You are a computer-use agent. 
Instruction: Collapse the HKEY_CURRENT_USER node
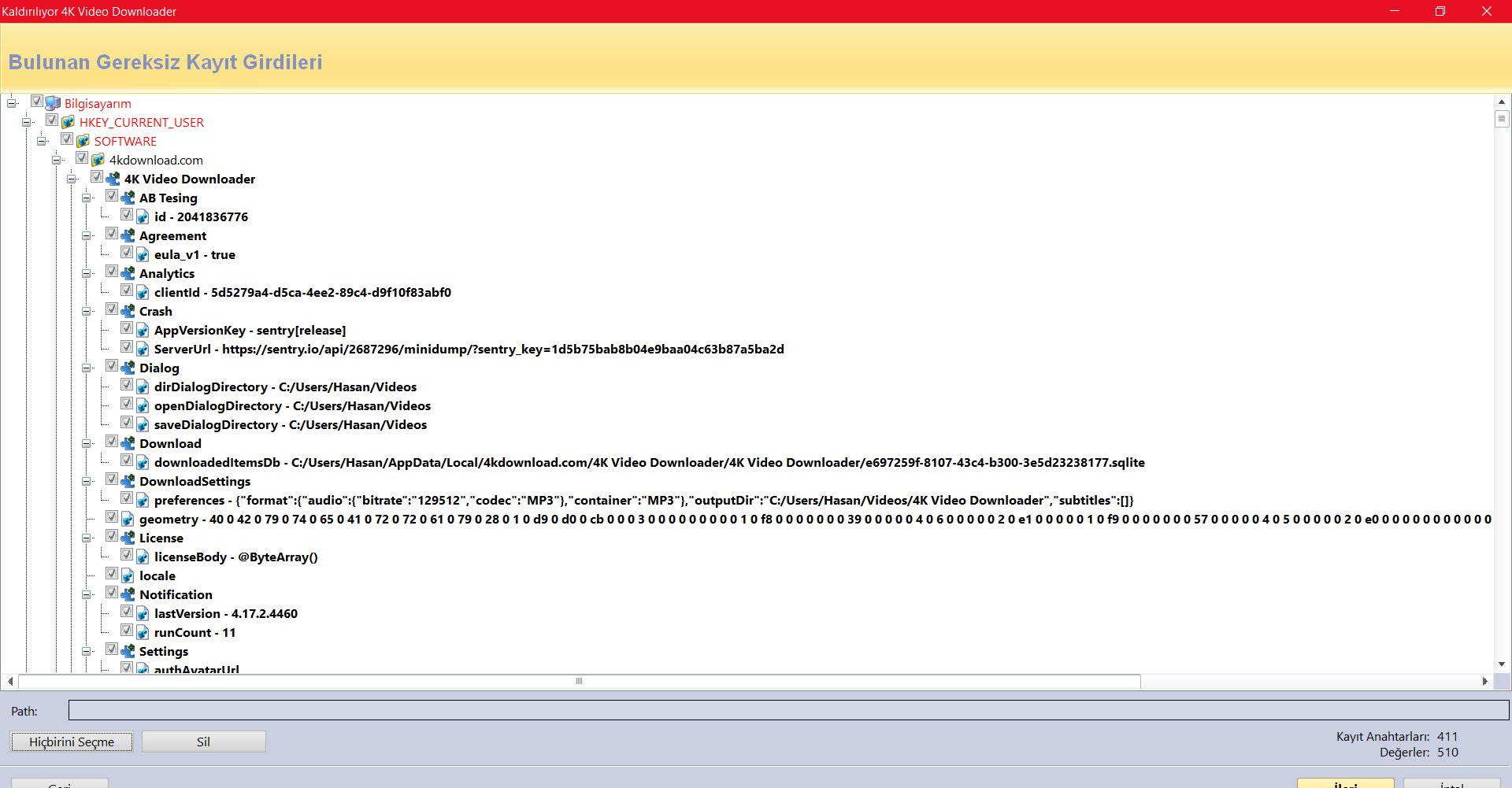pos(27,122)
